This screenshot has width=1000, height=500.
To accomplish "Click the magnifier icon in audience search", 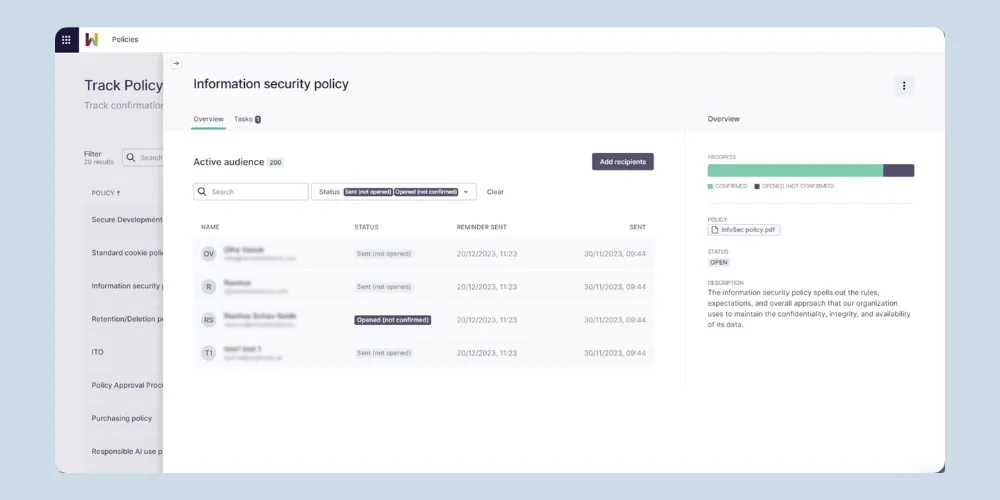I will [x=202, y=192].
